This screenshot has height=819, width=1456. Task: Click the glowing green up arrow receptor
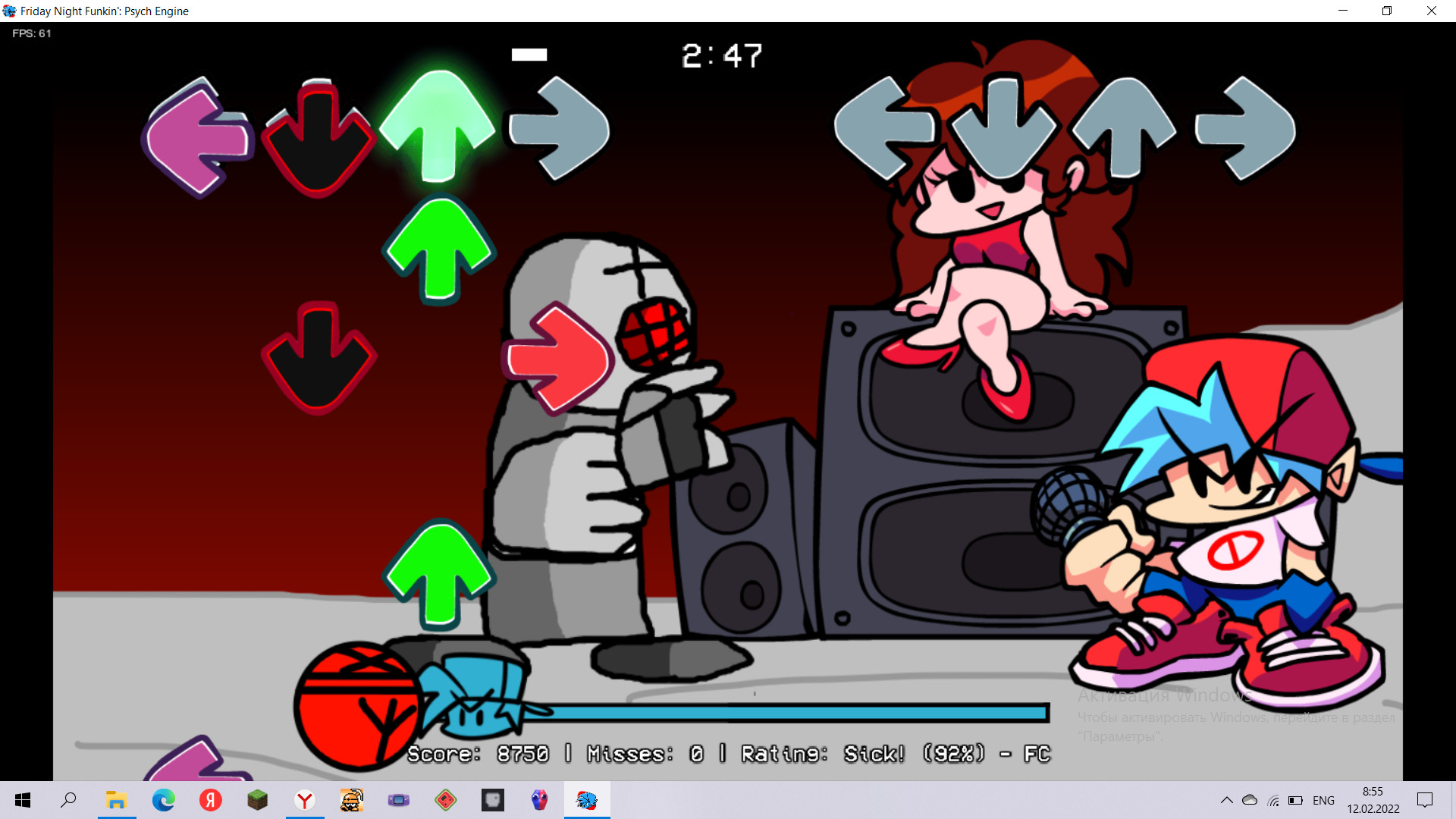click(438, 126)
